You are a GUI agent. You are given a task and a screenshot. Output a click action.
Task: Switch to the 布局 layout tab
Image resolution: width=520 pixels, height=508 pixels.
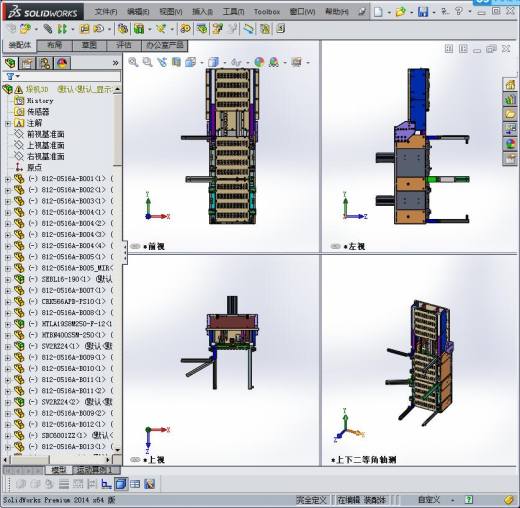pos(55,45)
